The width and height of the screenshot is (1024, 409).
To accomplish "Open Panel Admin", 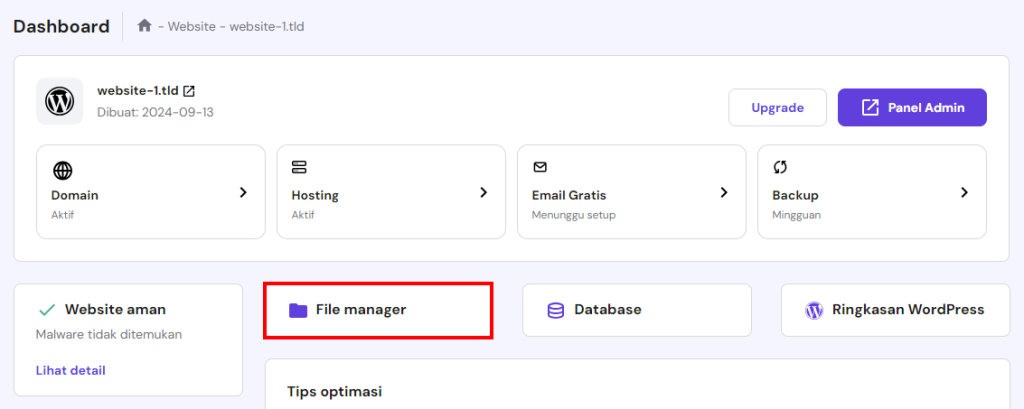I will (912, 108).
